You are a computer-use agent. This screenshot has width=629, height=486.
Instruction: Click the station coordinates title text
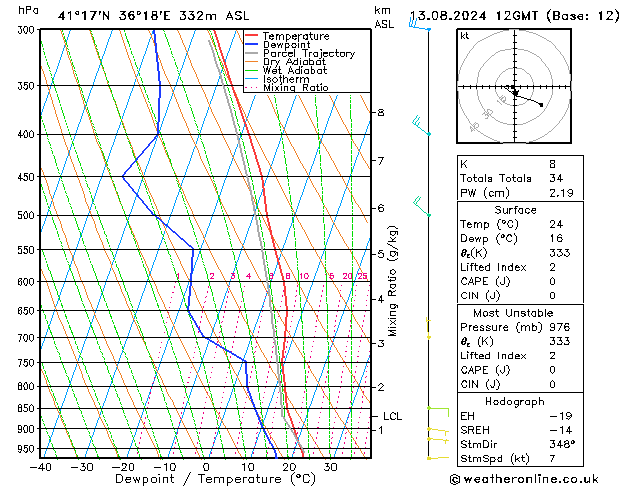[154, 16]
